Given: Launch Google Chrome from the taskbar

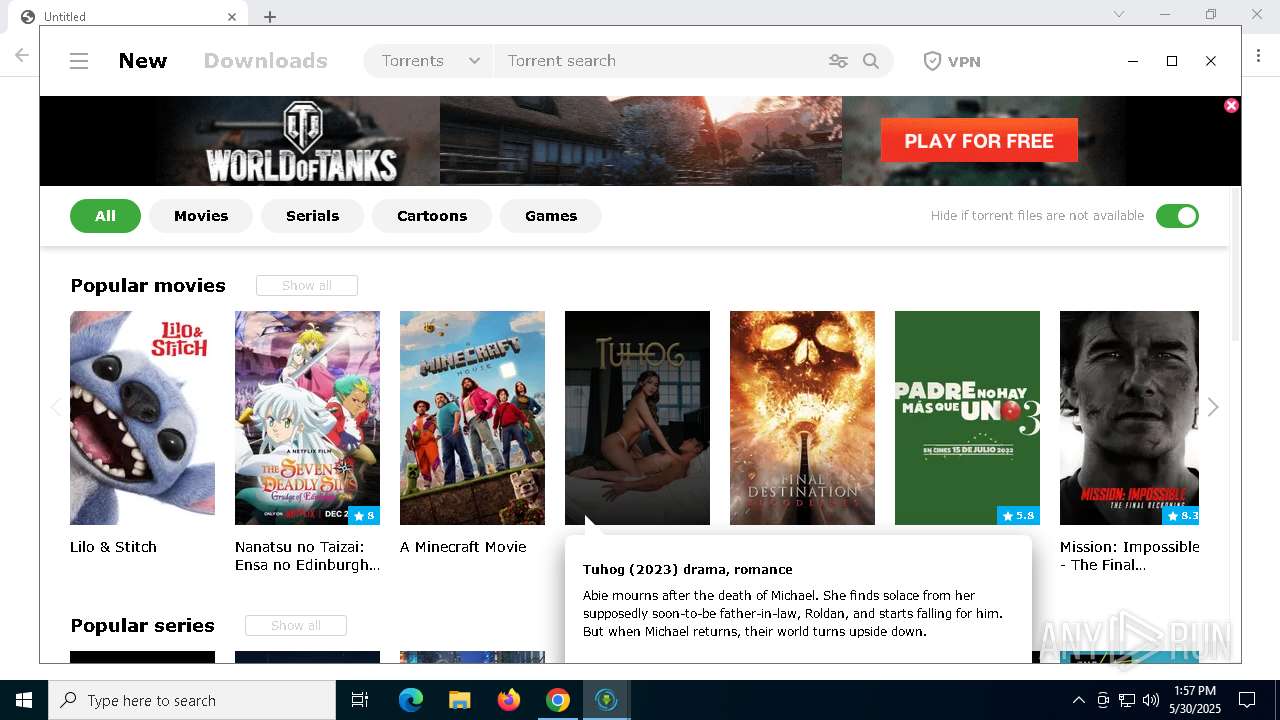Looking at the screenshot, I should (558, 700).
